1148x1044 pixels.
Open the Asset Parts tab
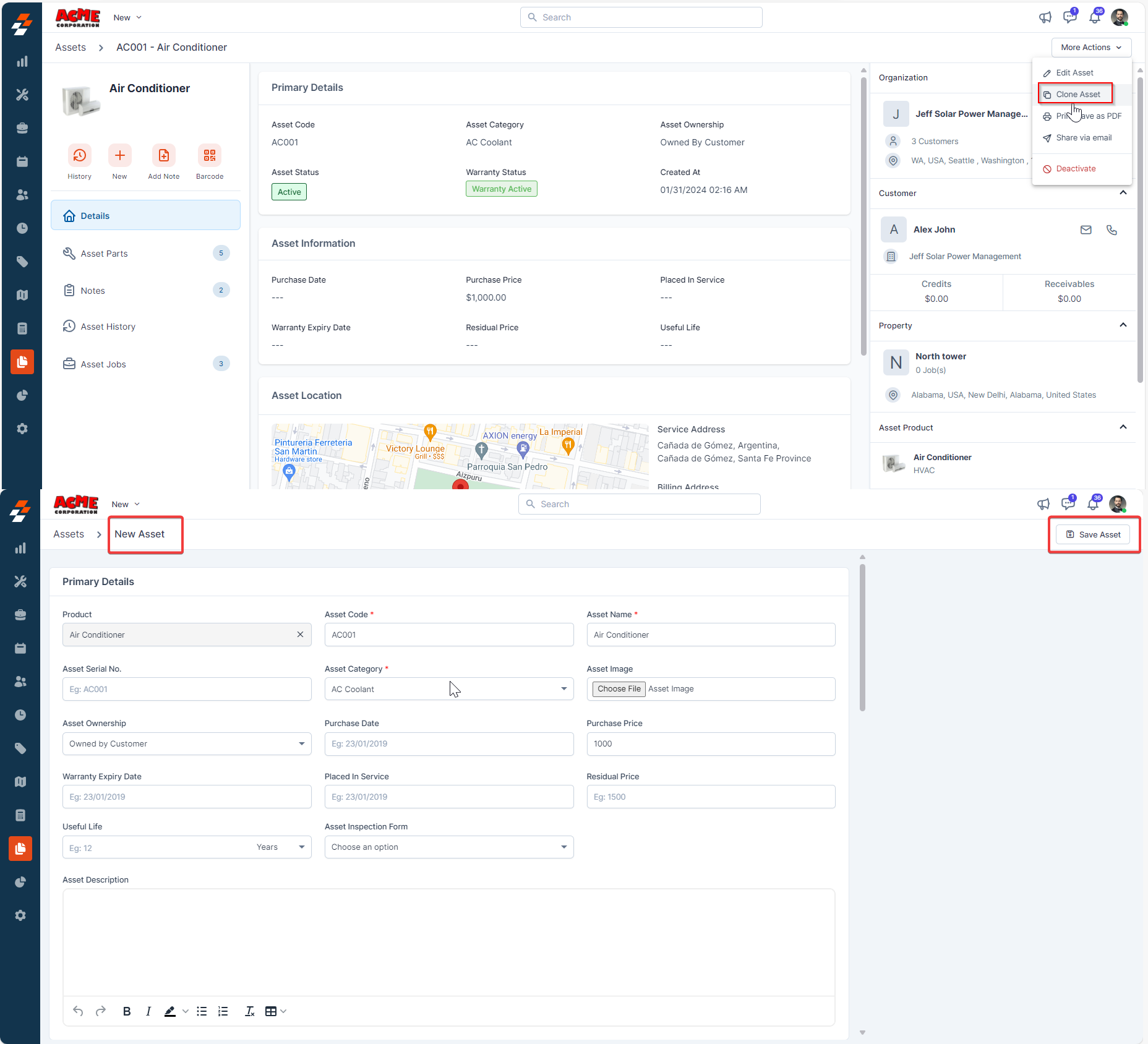(x=104, y=254)
